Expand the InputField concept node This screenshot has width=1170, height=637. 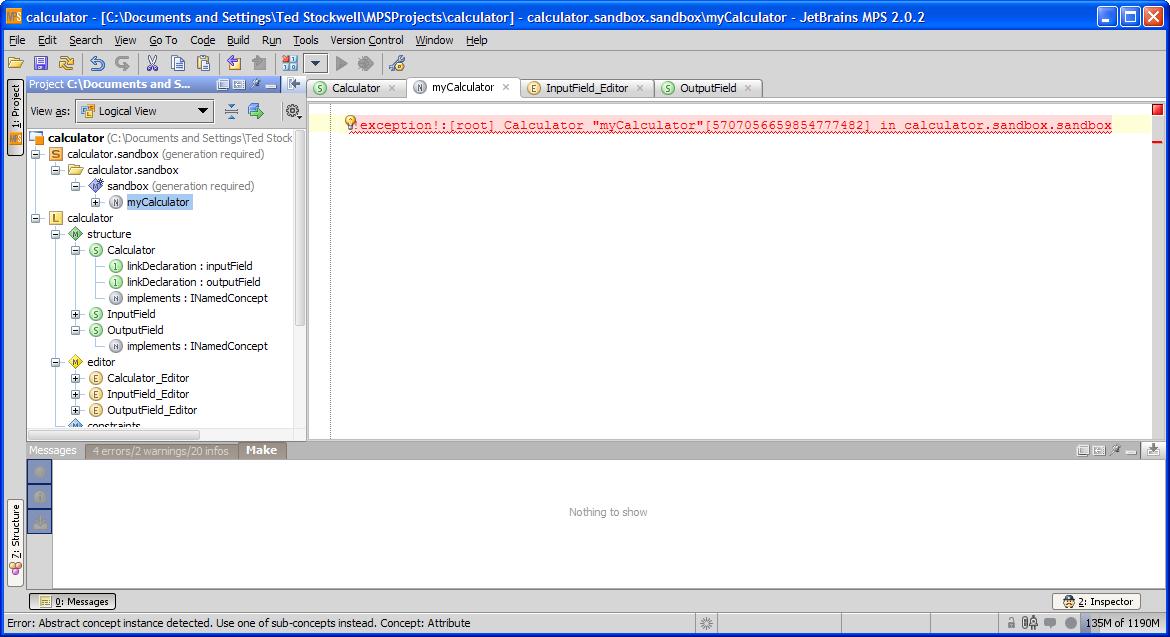(x=75, y=314)
